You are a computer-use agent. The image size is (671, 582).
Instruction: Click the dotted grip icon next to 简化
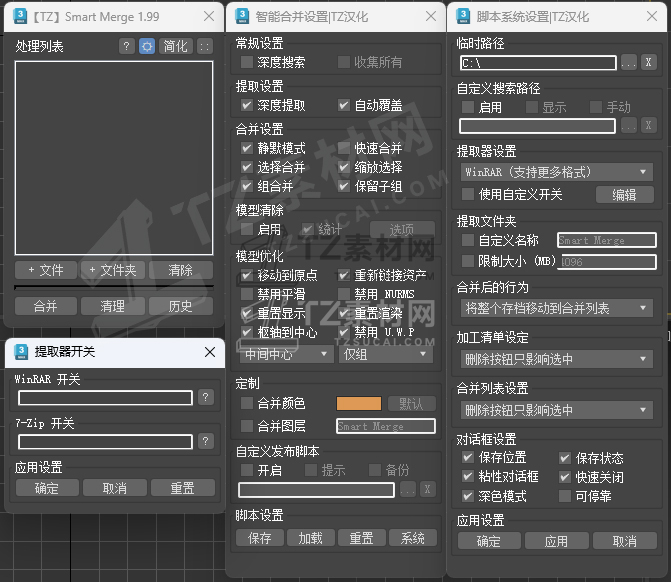(x=205, y=46)
